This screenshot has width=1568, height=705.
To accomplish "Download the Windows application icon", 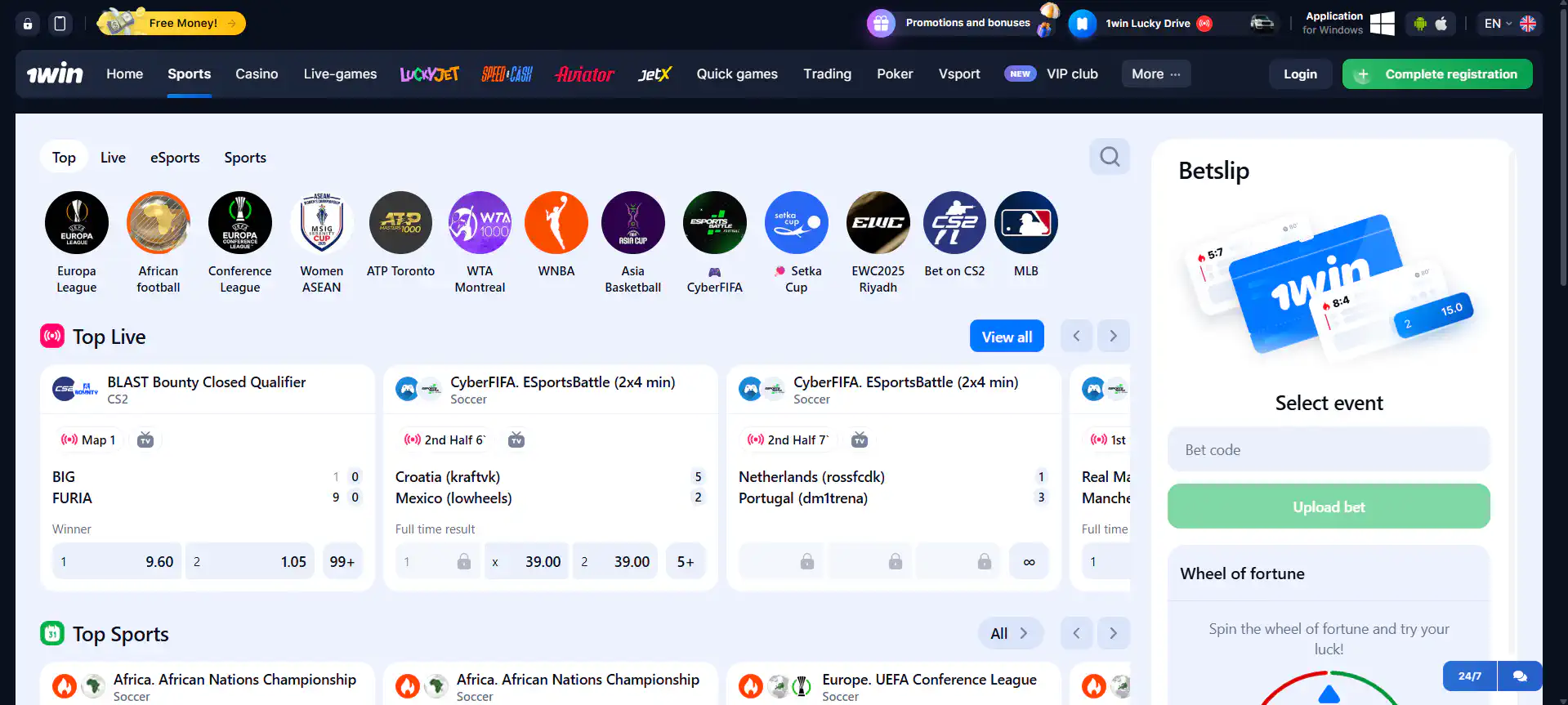I will (1383, 24).
